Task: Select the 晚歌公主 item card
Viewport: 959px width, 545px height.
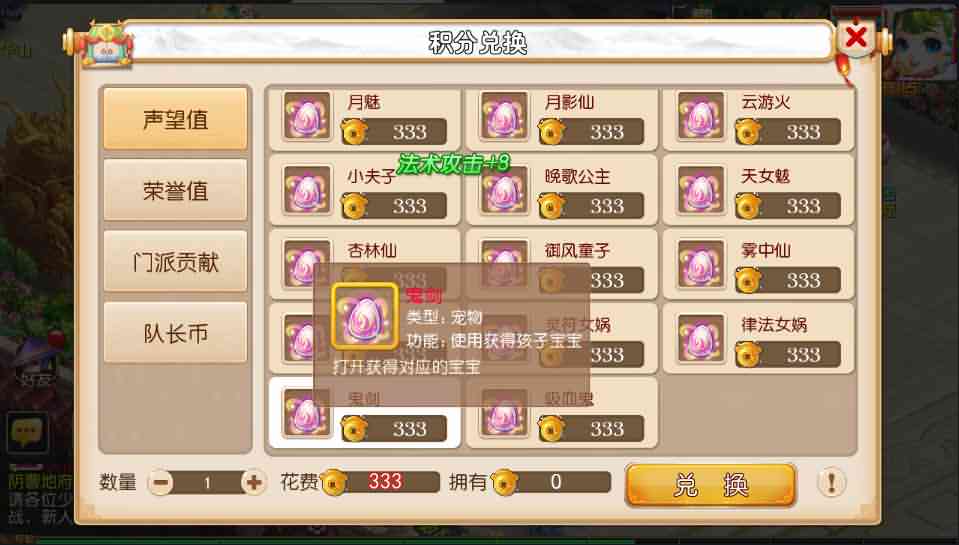Action: point(561,190)
